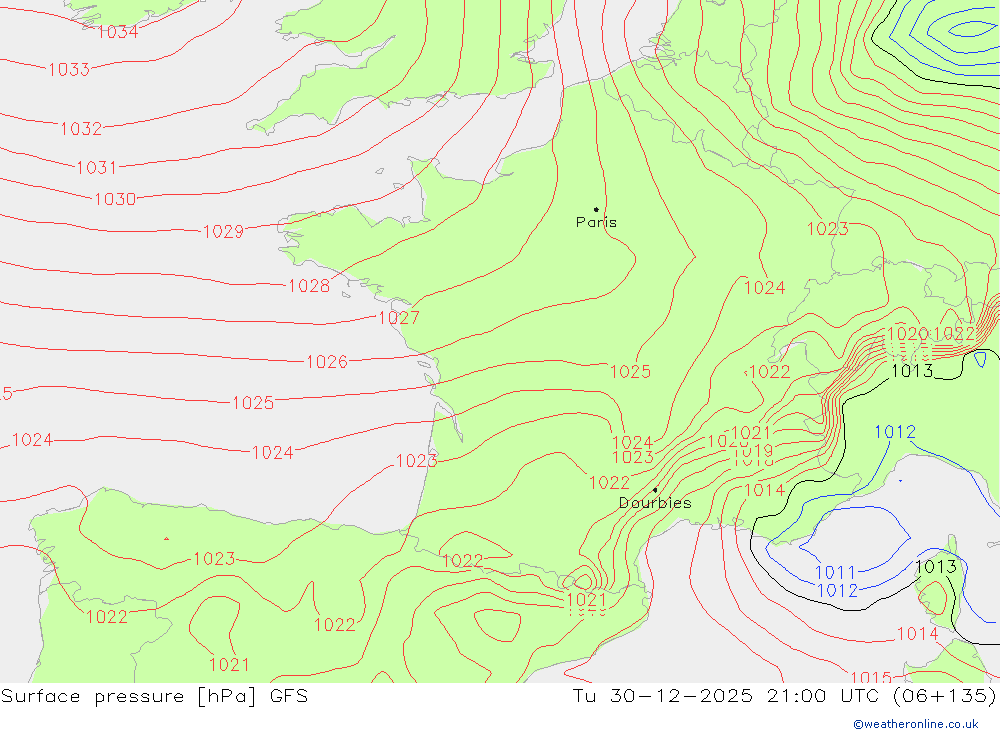The width and height of the screenshot is (1000, 733).
Task: Click the 1026 pressure contour label
Action: 327,362
